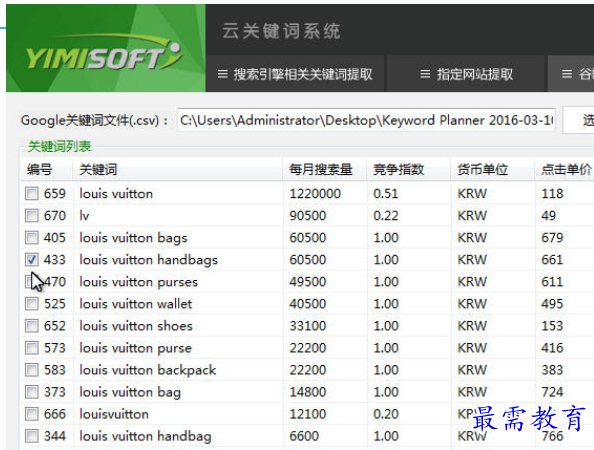
Task: Sort by 编号 column header
Action: pos(46,169)
